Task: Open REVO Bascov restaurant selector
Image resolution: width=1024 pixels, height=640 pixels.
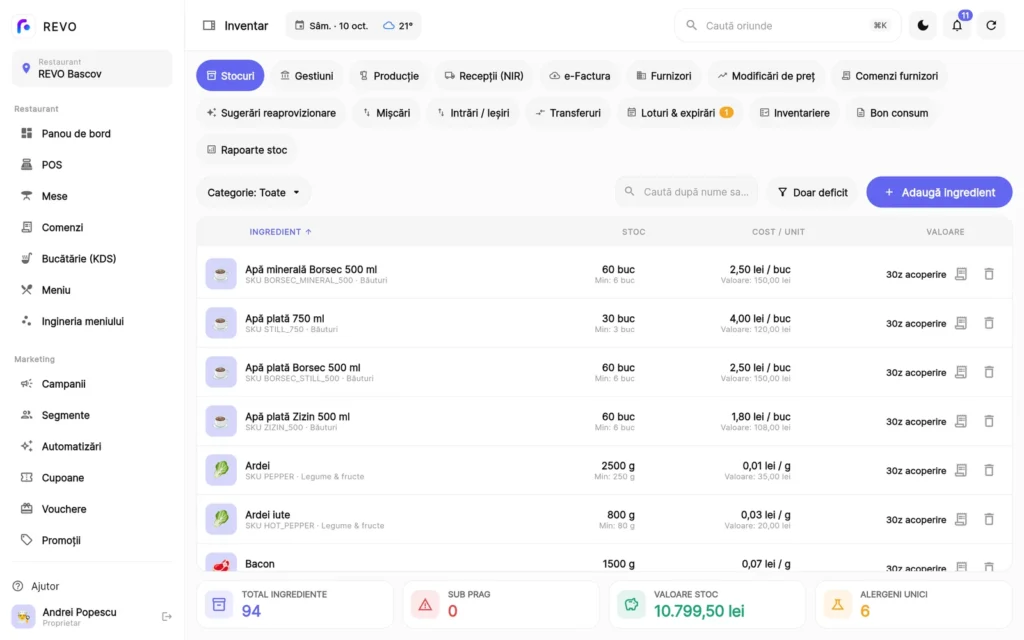Action: (92, 68)
